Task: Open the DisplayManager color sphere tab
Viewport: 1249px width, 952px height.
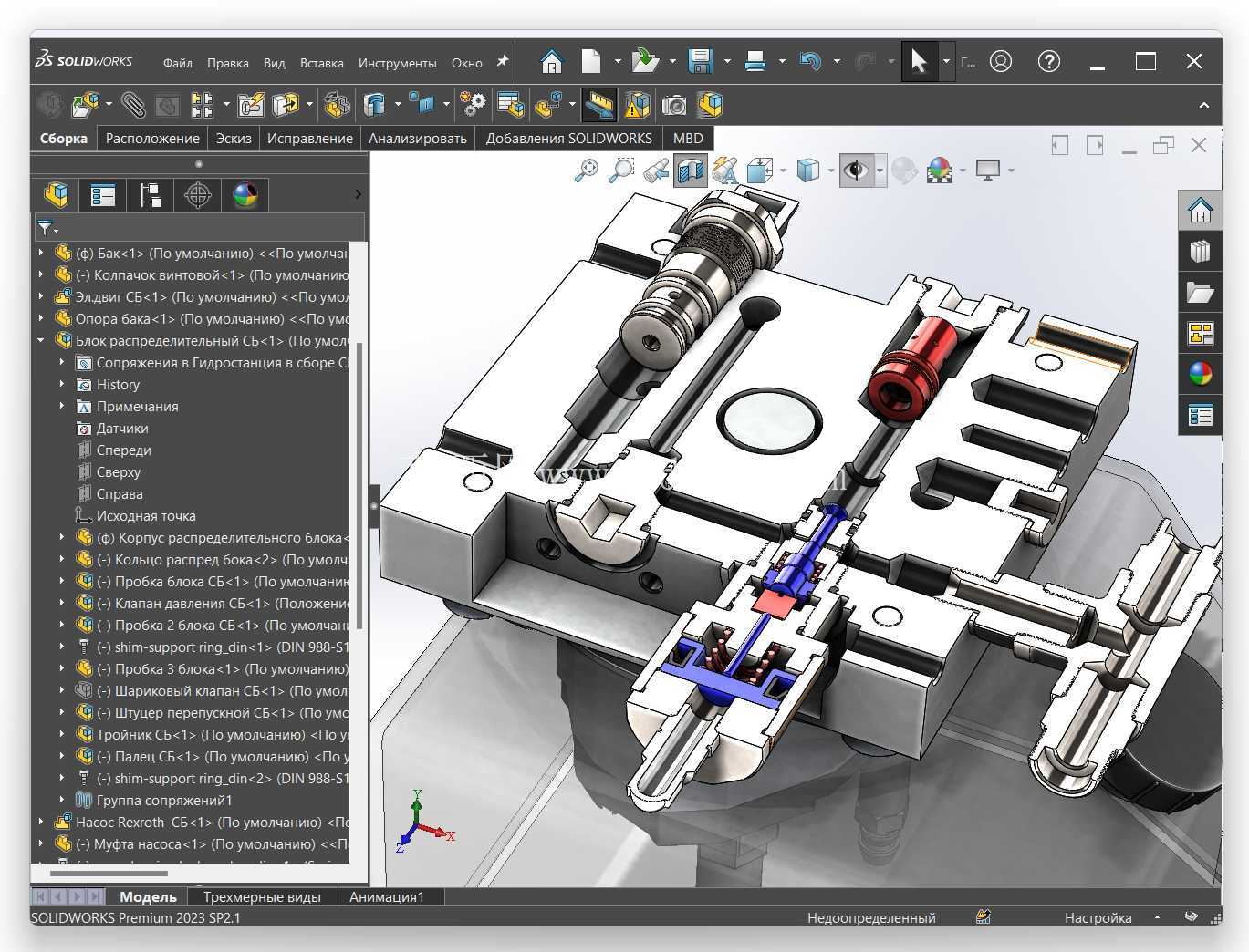Action: pos(245,194)
